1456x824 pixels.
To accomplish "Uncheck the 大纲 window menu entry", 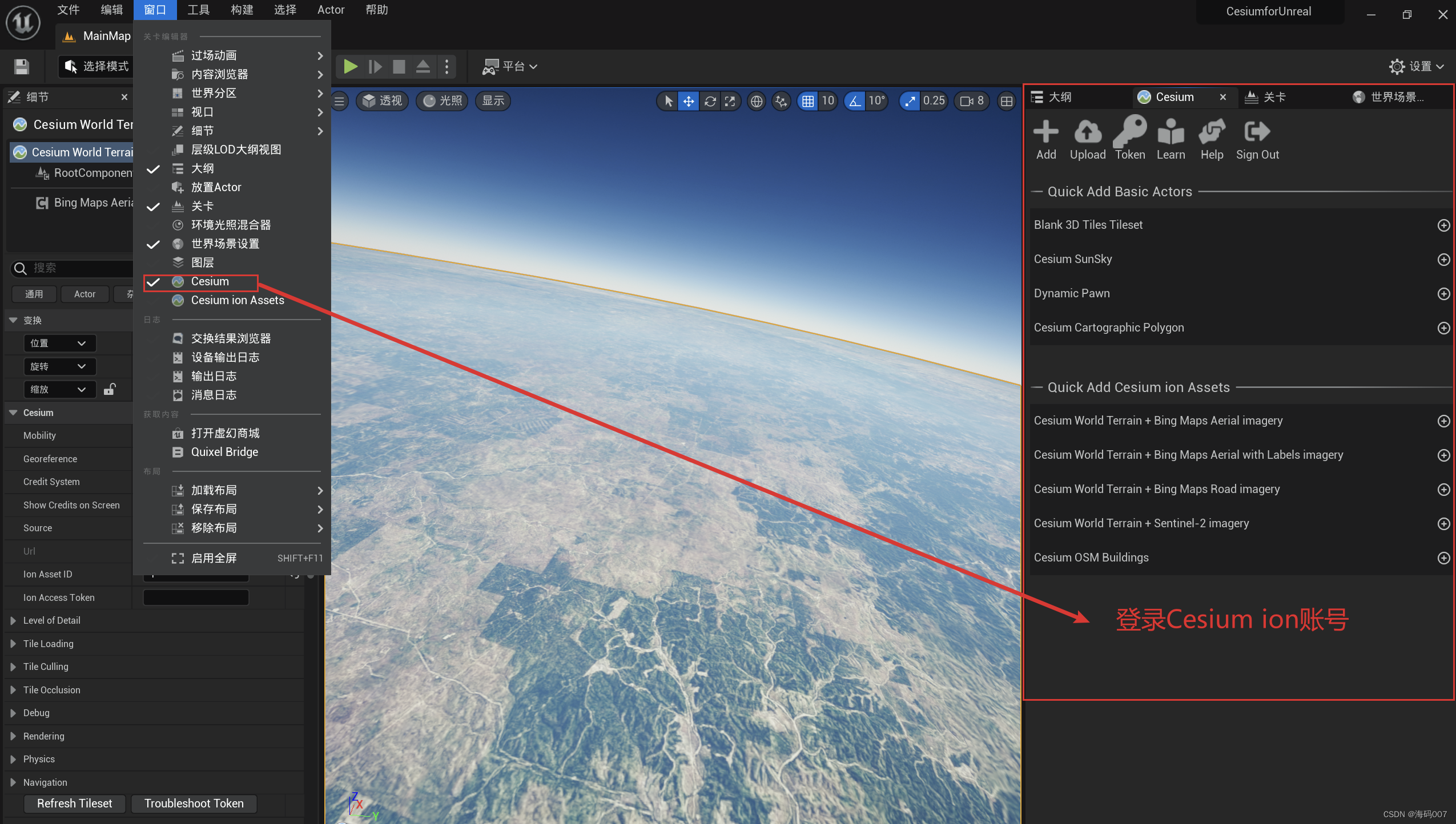I will point(232,168).
